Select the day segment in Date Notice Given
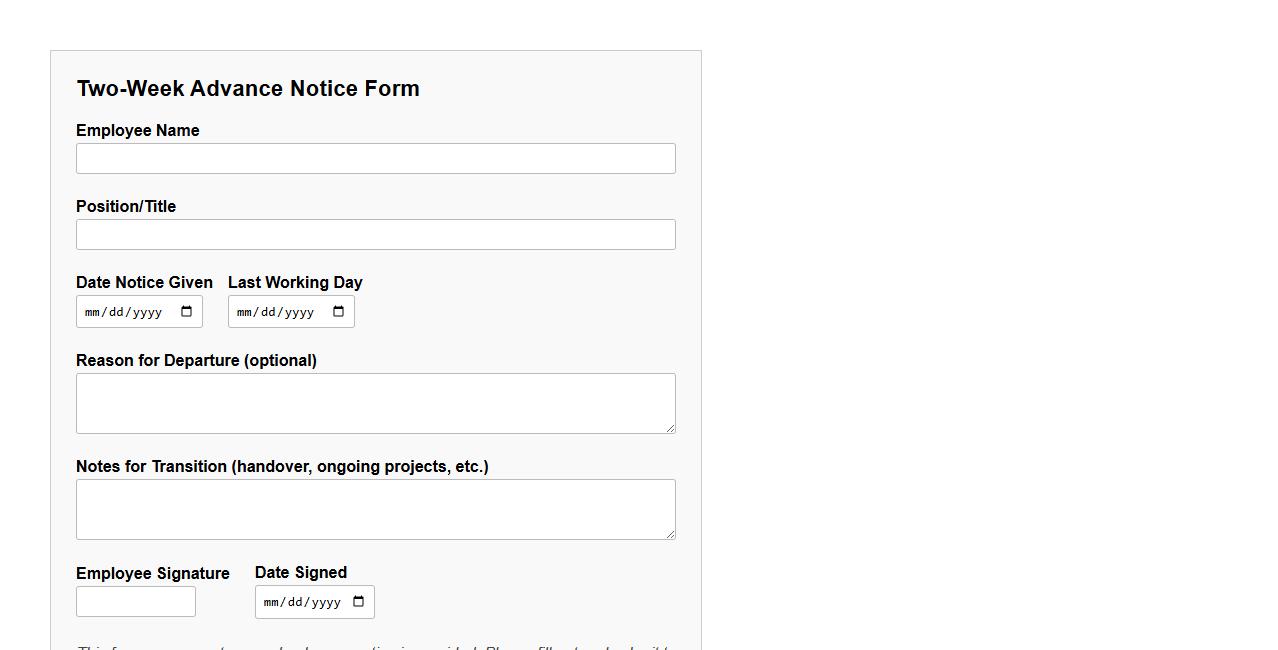Viewport: 1278px width, 650px height. click(x=116, y=311)
